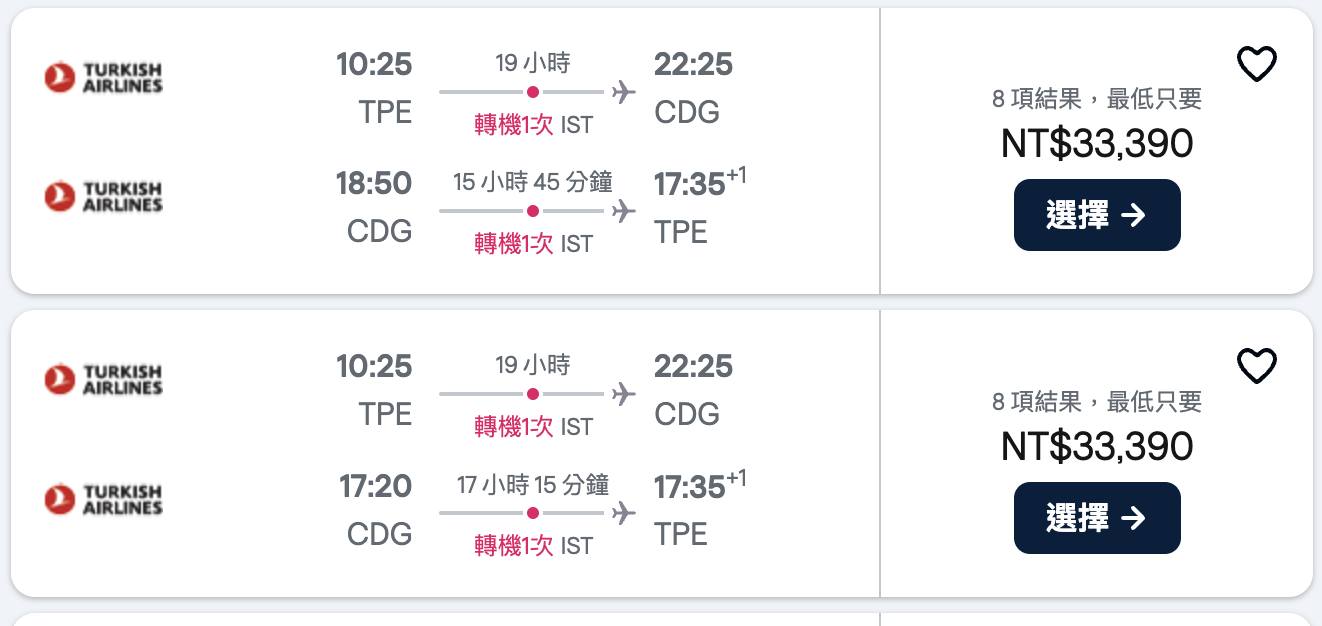Save the first flight result with heart icon
The width and height of the screenshot is (1322, 626).
(1256, 65)
